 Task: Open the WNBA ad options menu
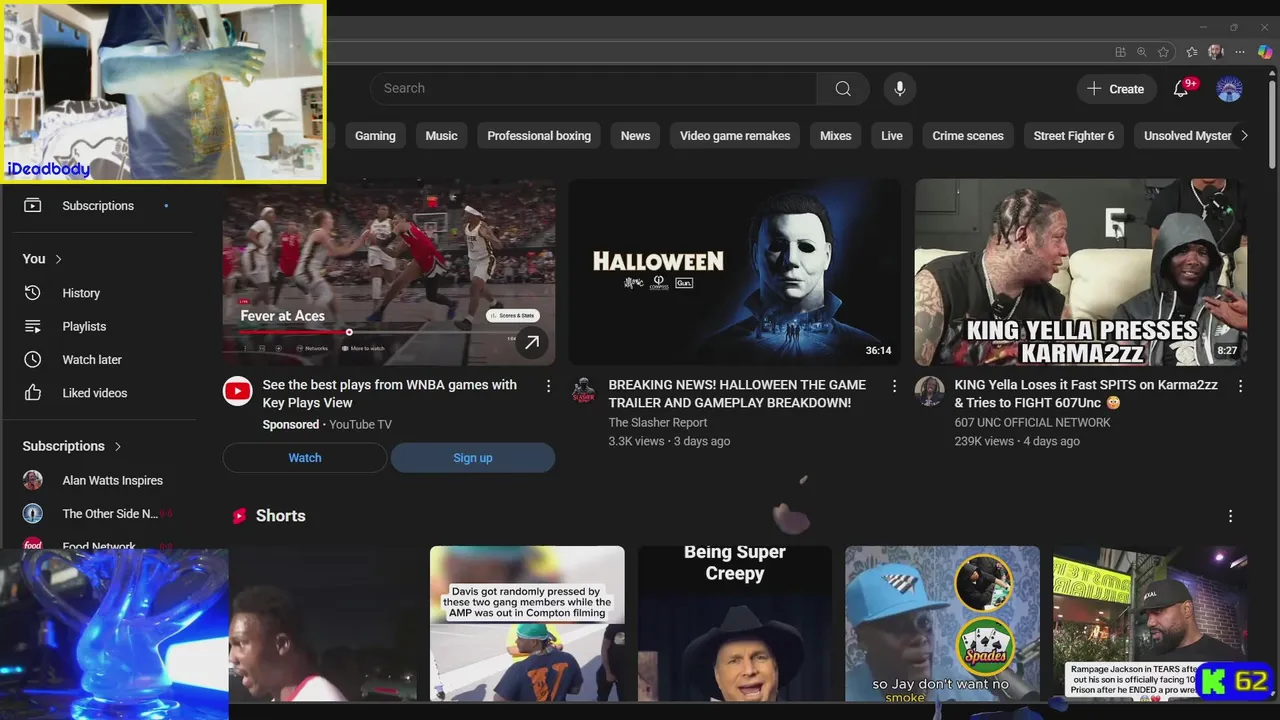tap(548, 386)
